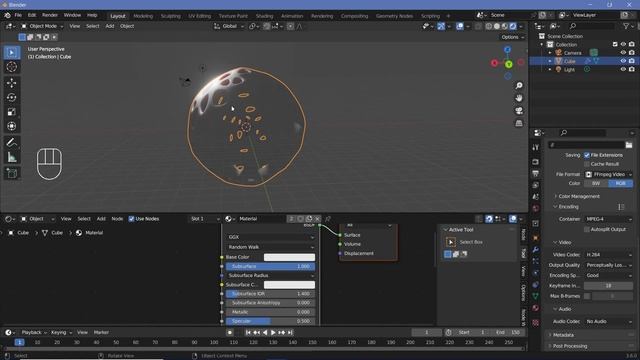Enable rendered viewport shading mode
This screenshot has height=360, width=640.
(513, 26)
